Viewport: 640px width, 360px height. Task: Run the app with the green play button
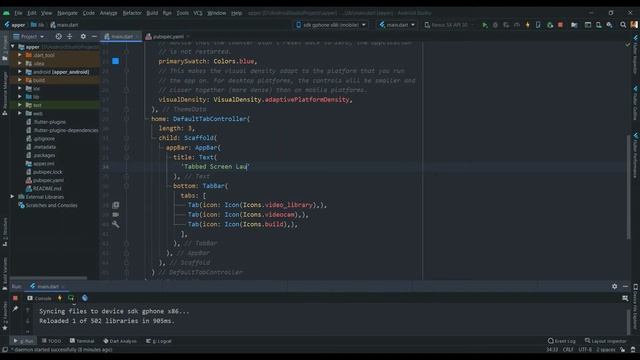[484, 25]
